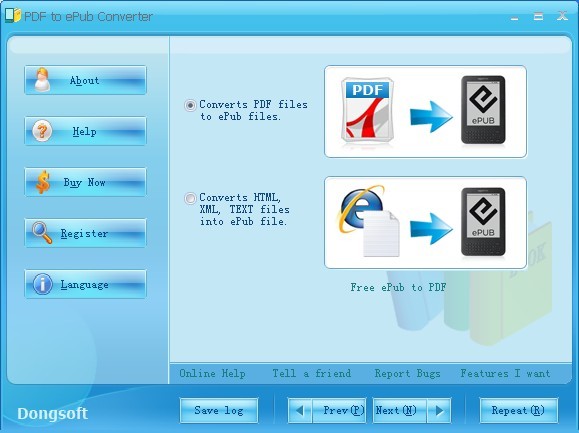
Task: Click the app book icon in title bar
Action: pyautogui.click(x=13, y=16)
